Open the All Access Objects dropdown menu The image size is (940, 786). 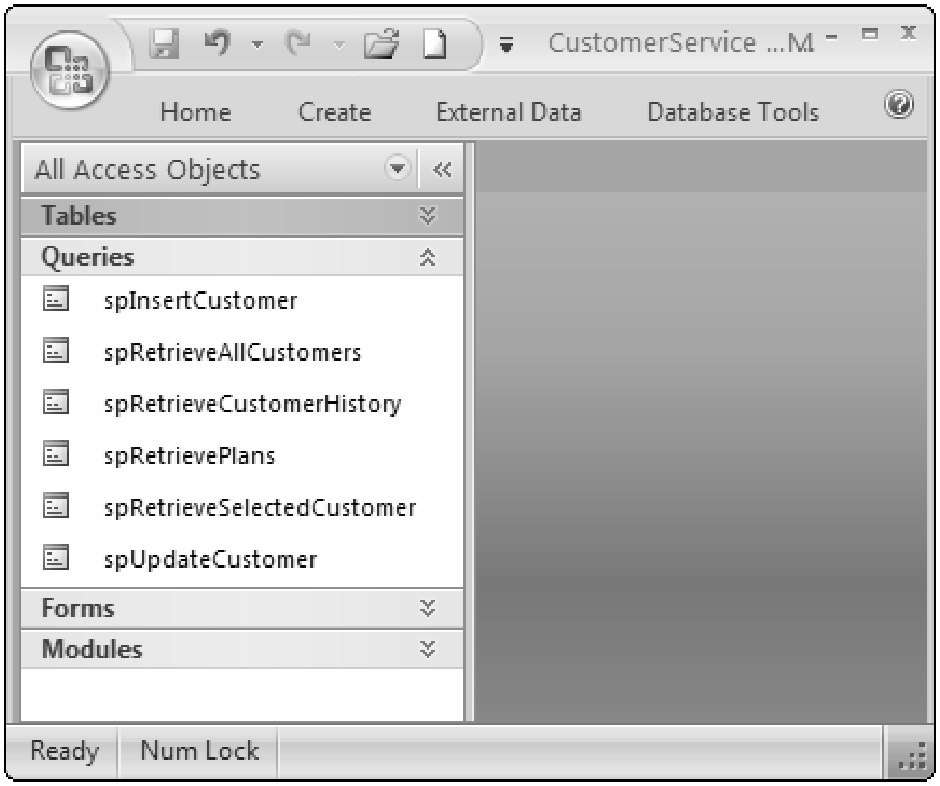point(398,170)
